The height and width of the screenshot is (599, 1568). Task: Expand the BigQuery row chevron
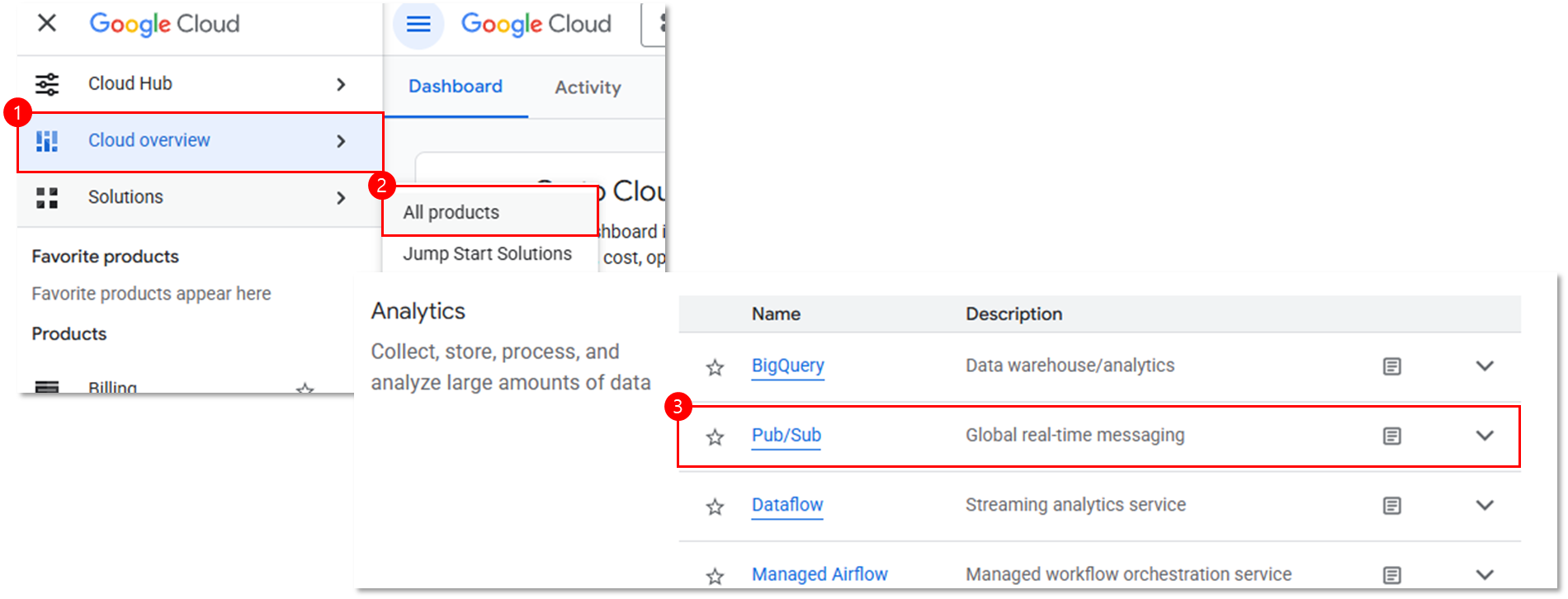click(1485, 366)
